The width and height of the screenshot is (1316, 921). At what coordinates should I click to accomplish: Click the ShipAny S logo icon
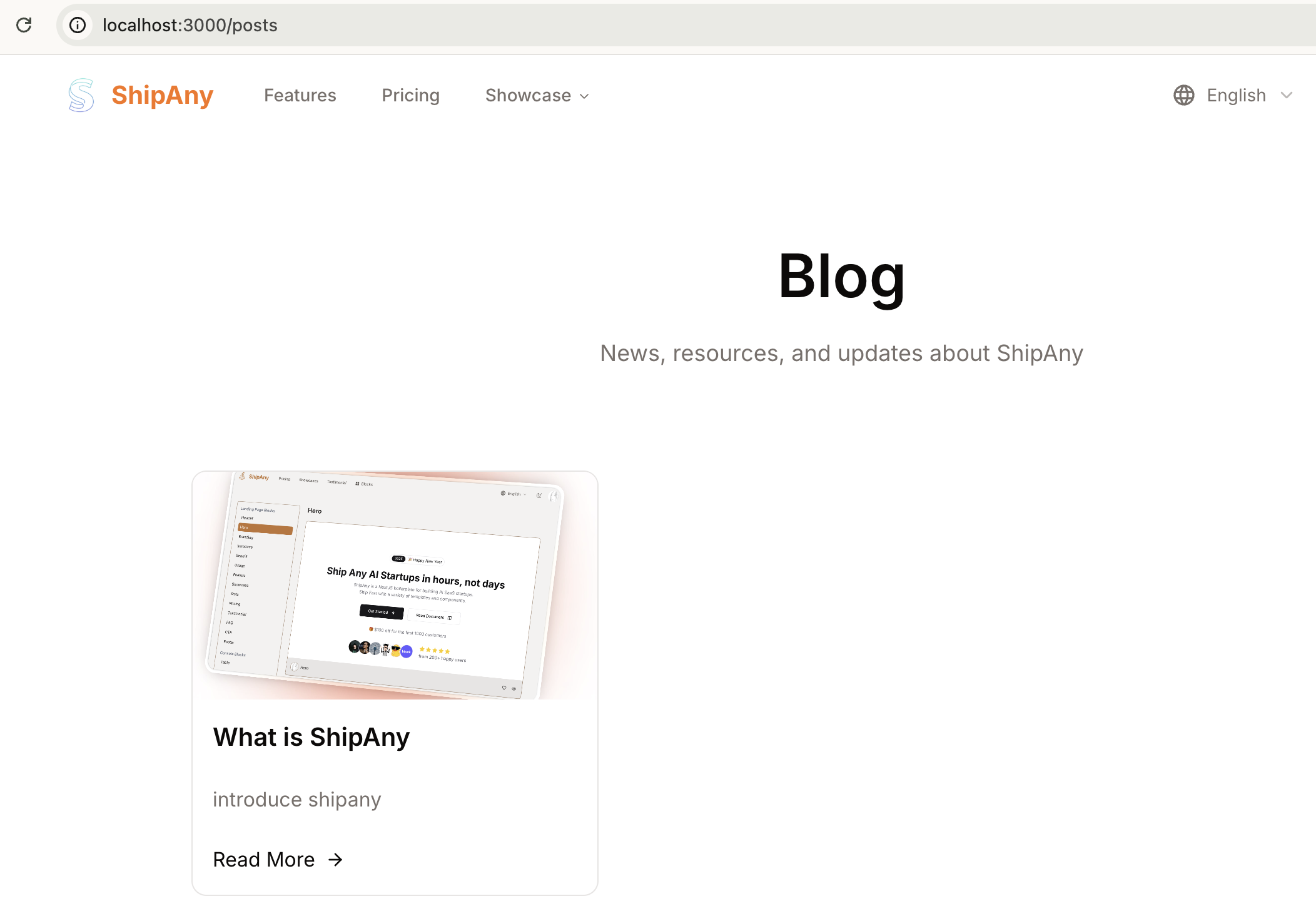click(x=81, y=95)
